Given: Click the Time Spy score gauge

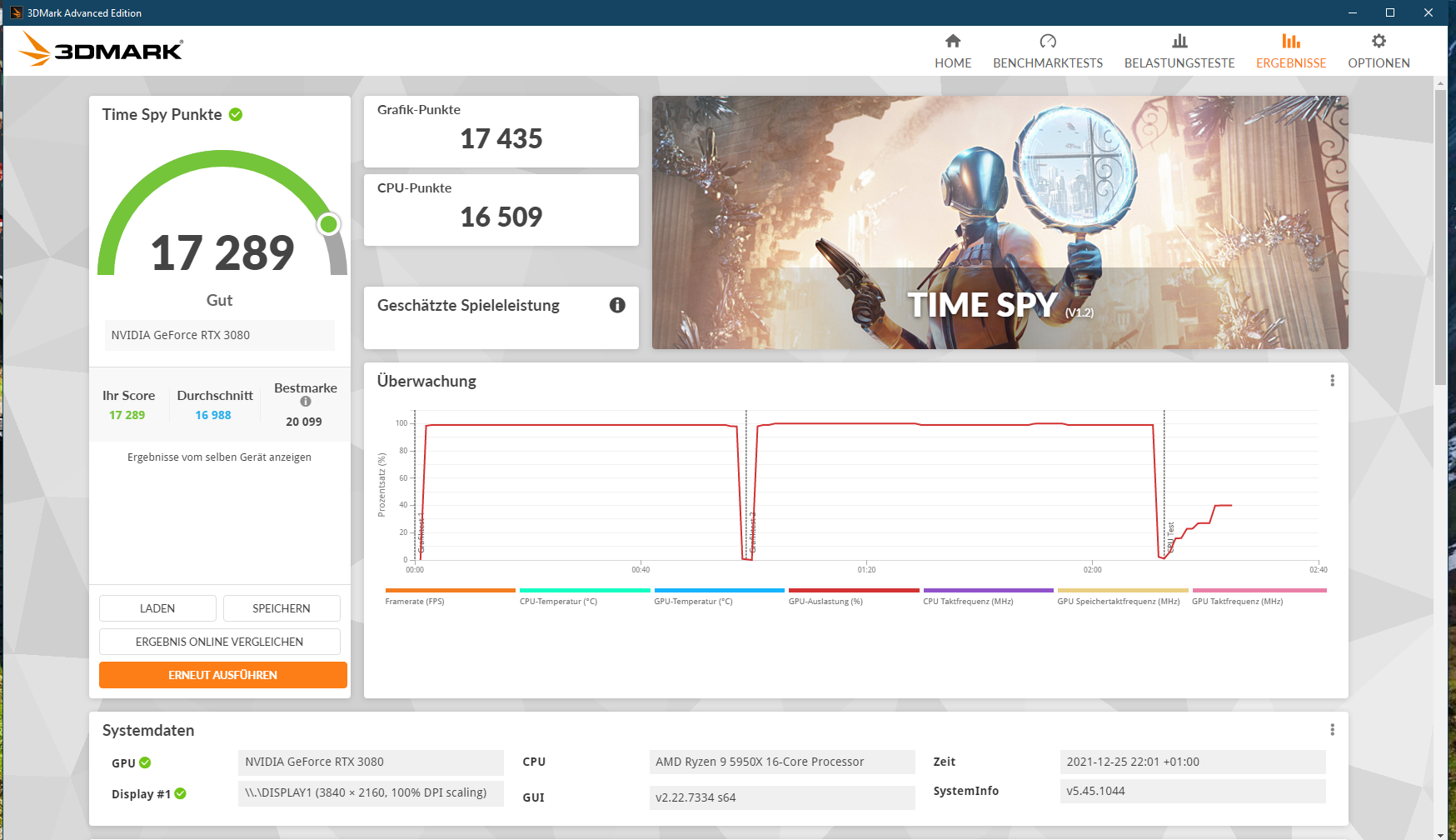Looking at the screenshot, I should coord(222,214).
